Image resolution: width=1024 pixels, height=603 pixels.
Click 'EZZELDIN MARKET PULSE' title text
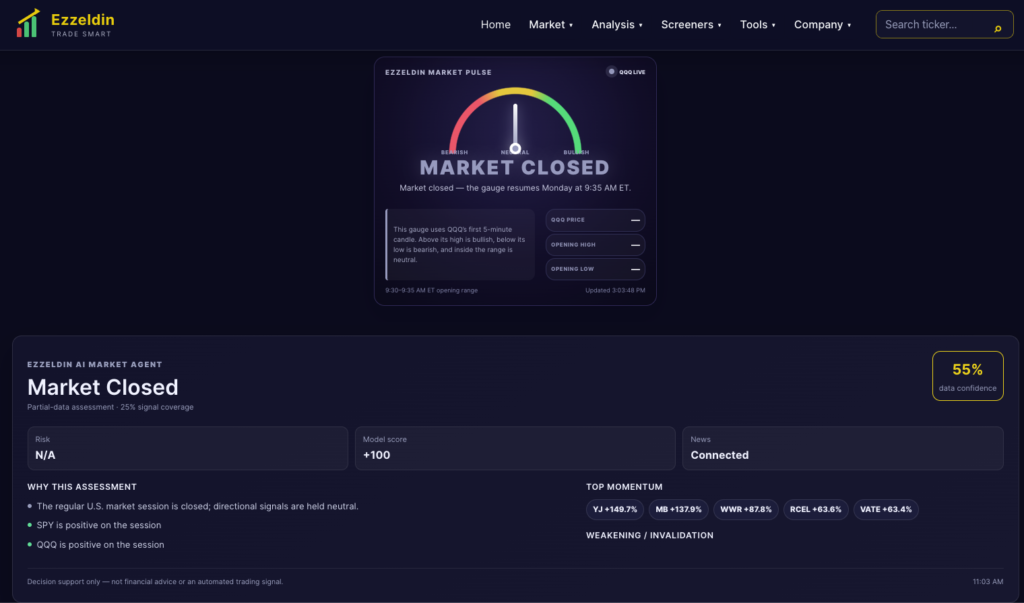pyautogui.click(x=438, y=73)
